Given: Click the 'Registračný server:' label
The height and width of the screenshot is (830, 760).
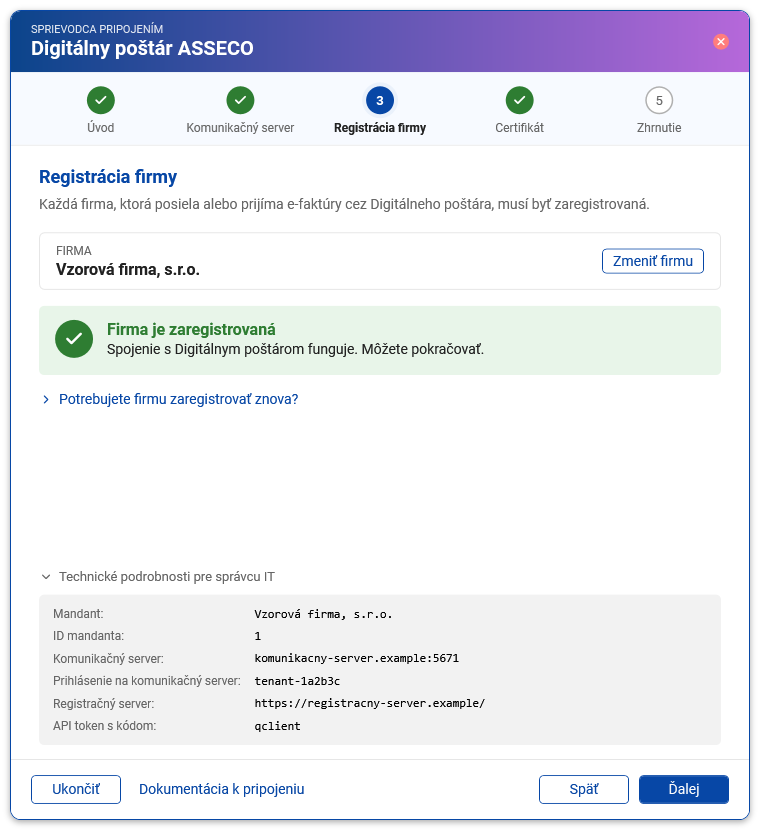Looking at the screenshot, I should (x=103, y=703).
